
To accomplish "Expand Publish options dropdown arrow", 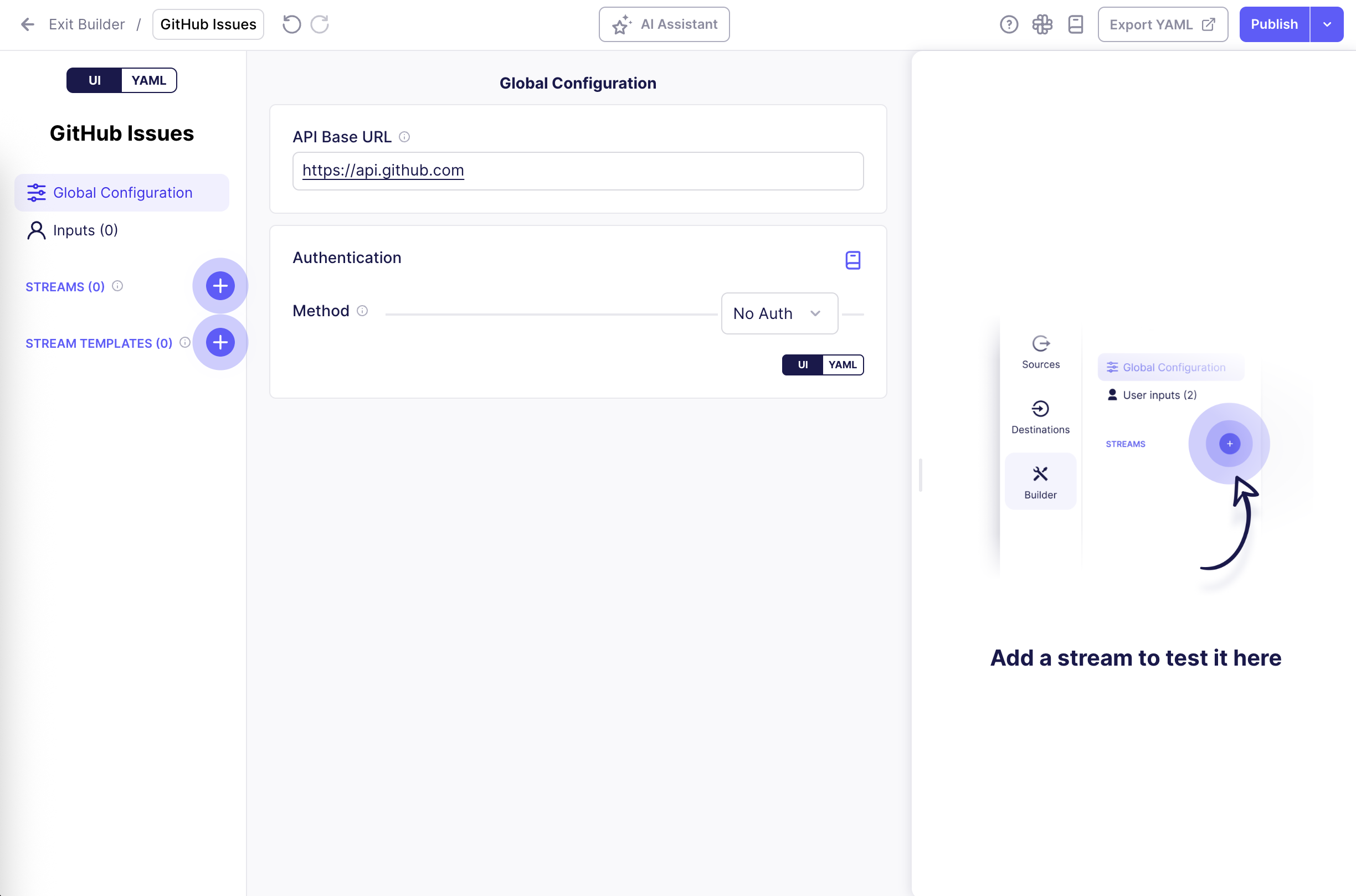I will [x=1327, y=24].
